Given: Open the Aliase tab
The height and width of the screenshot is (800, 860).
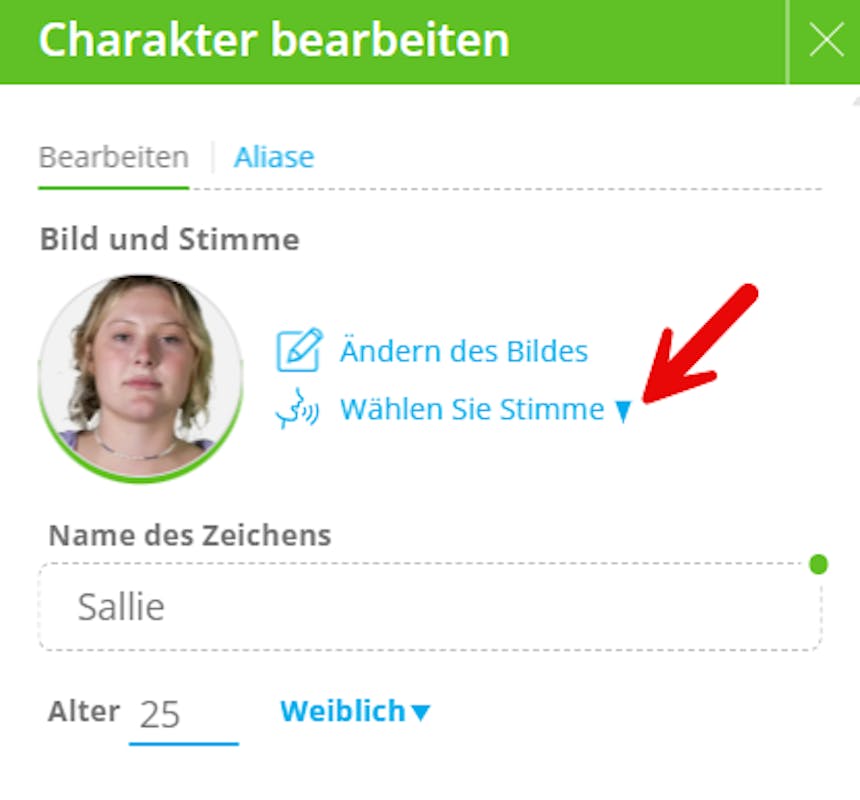Looking at the screenshot, I should 274,157.
